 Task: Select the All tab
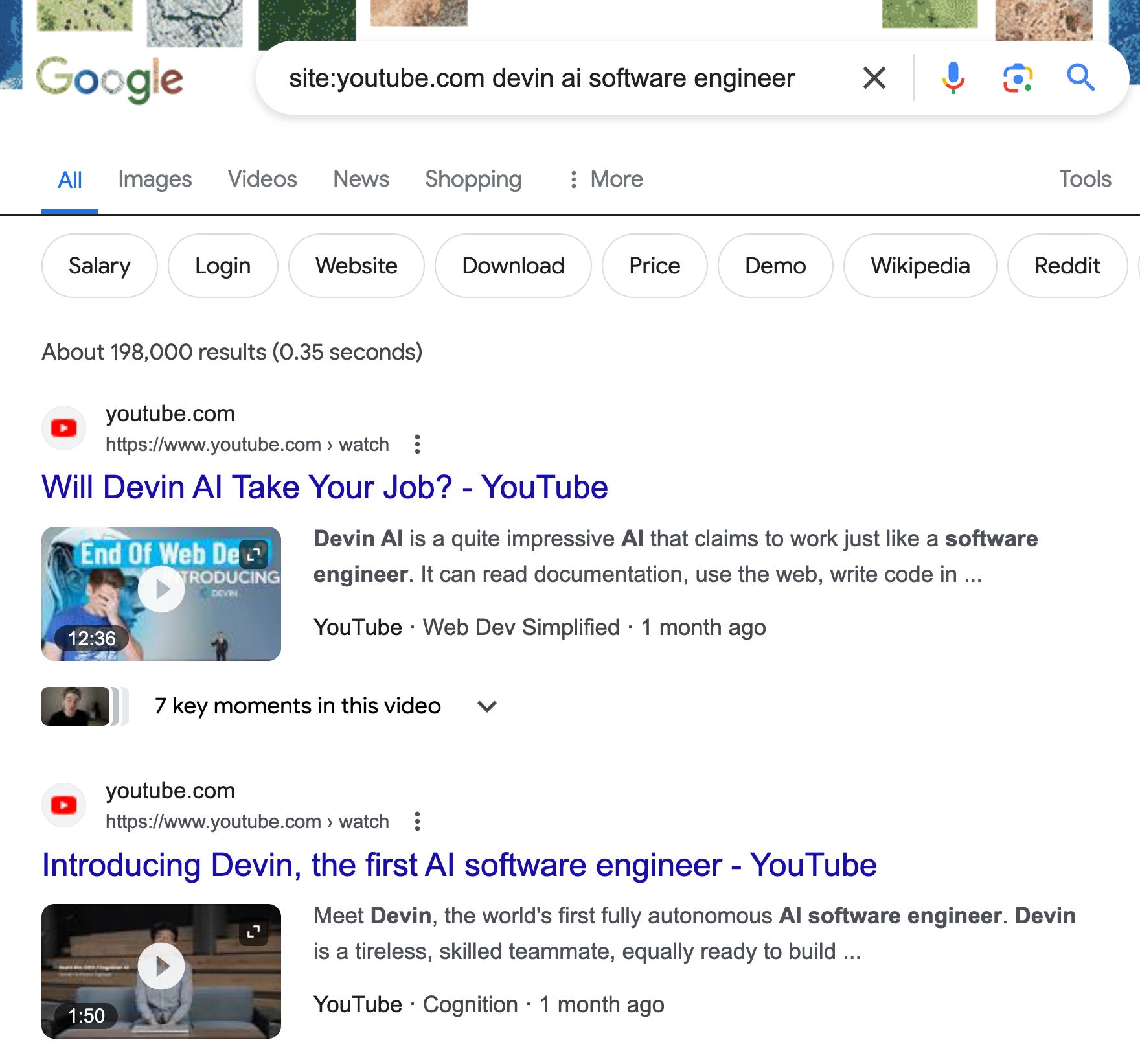pyautogui.click(x=70, y=179)
